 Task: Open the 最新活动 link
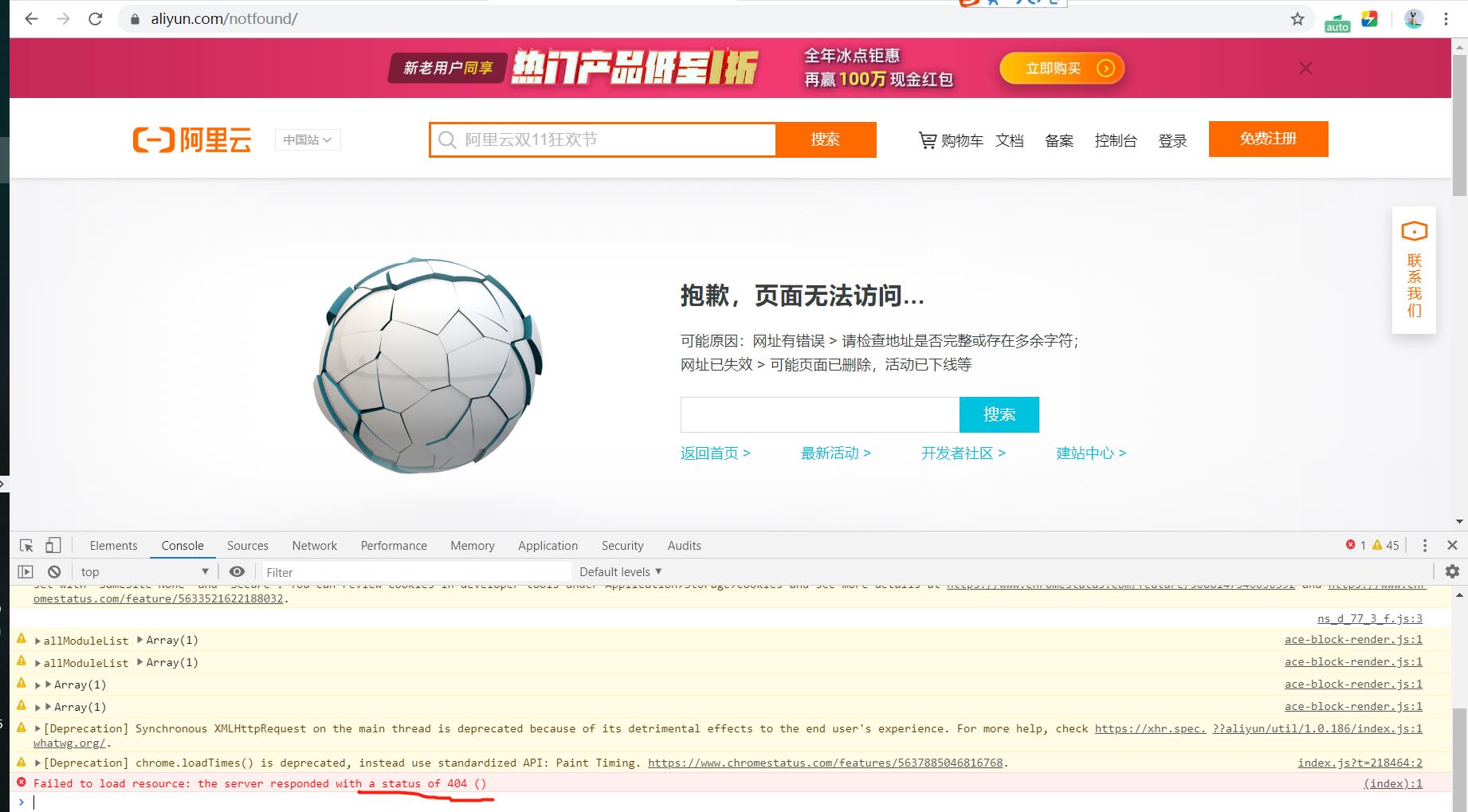click(x=835, y=453)
